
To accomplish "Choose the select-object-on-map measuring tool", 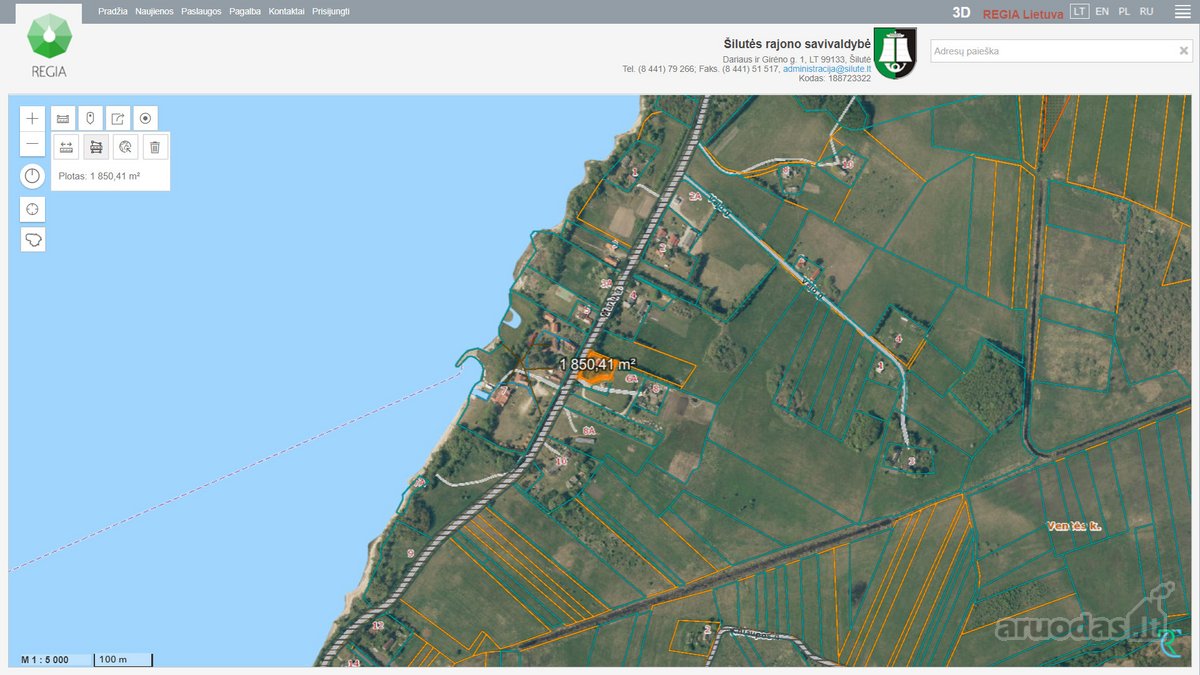I will 125,148.
